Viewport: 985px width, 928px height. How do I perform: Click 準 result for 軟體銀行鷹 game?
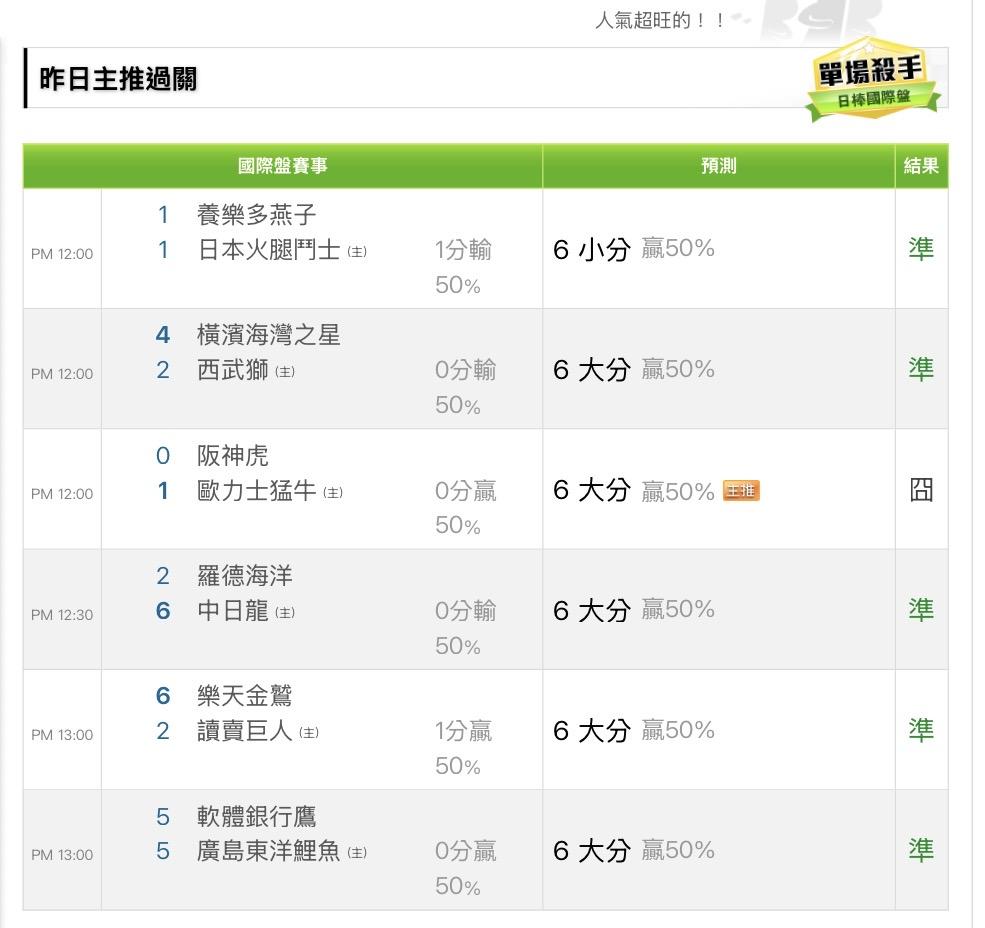tap(920, 850)
